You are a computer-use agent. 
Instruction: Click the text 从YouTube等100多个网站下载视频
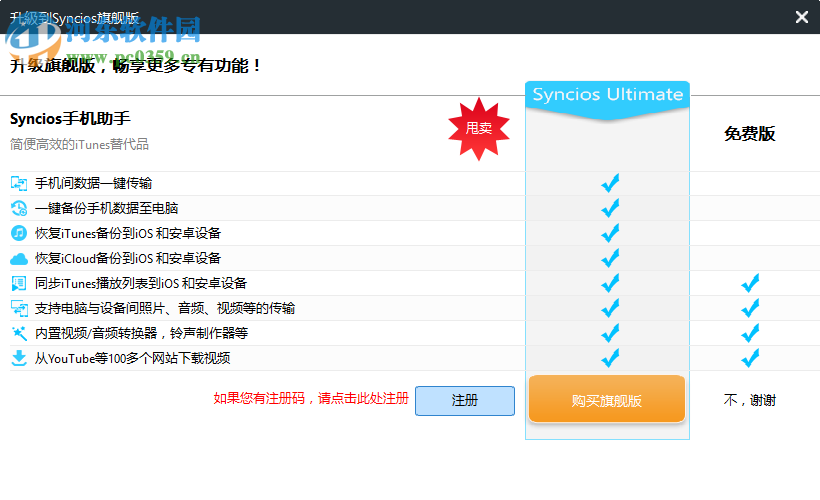pyautogui.click(x=132, y=358)
